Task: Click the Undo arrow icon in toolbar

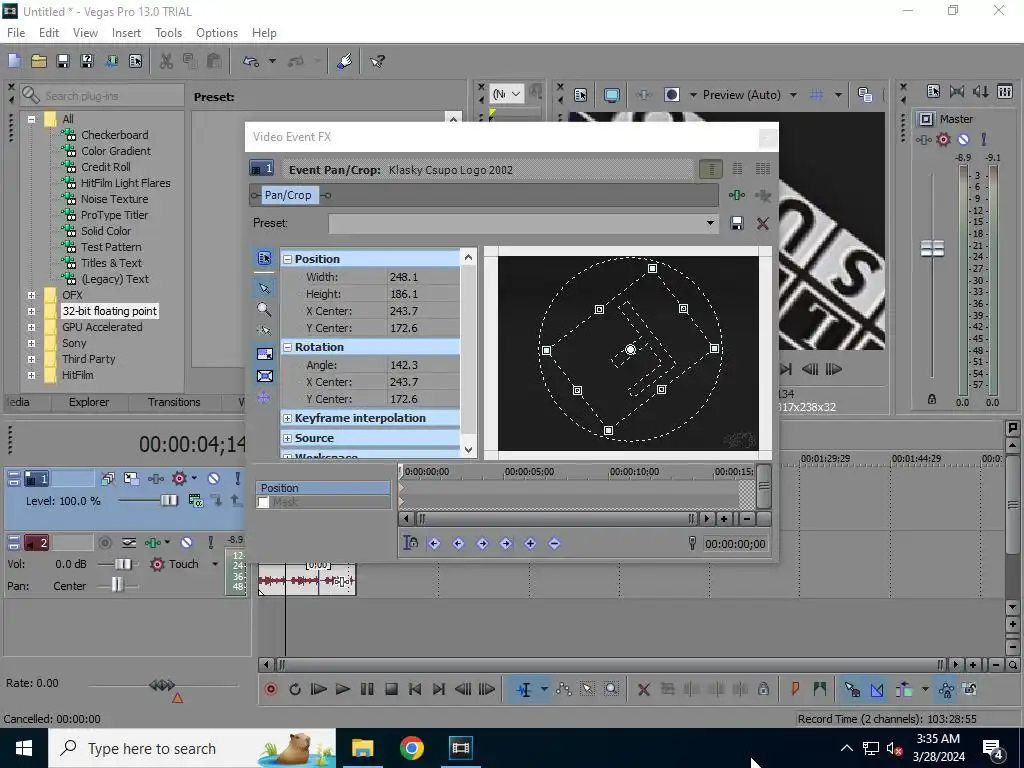Action: 251,61
